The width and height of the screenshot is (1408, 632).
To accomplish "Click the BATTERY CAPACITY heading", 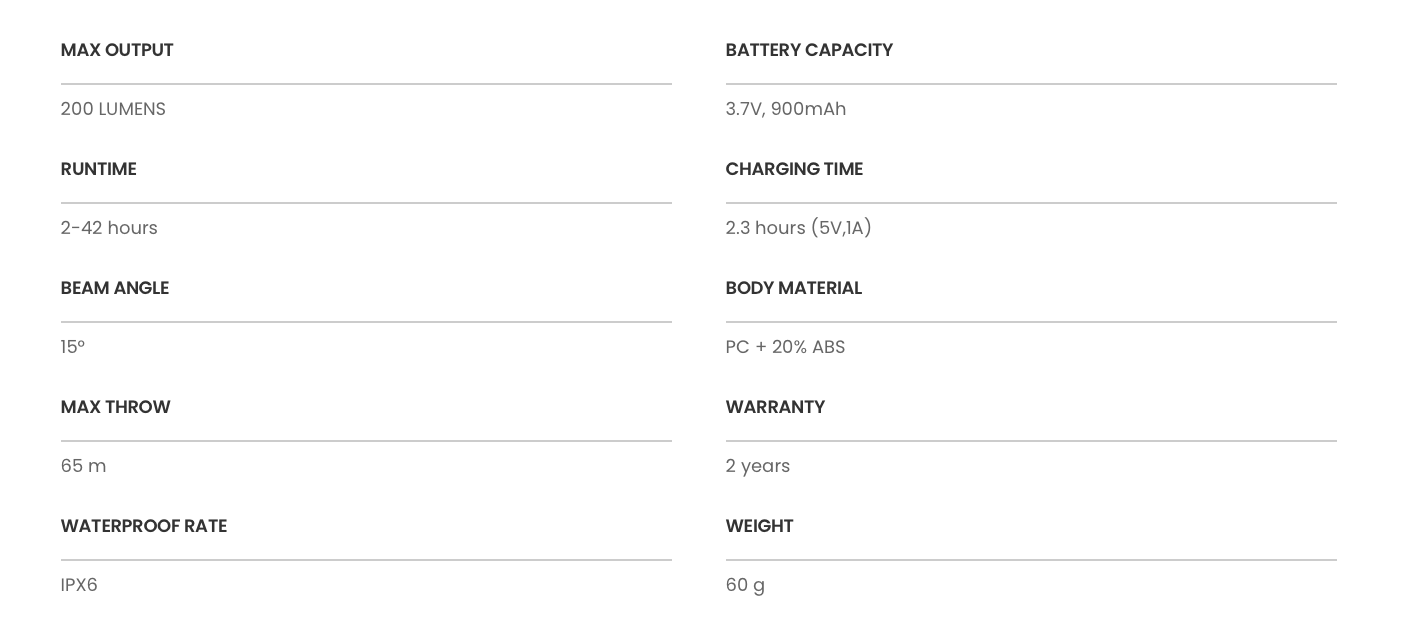I will pyautogui.click(x=809, y=50).
